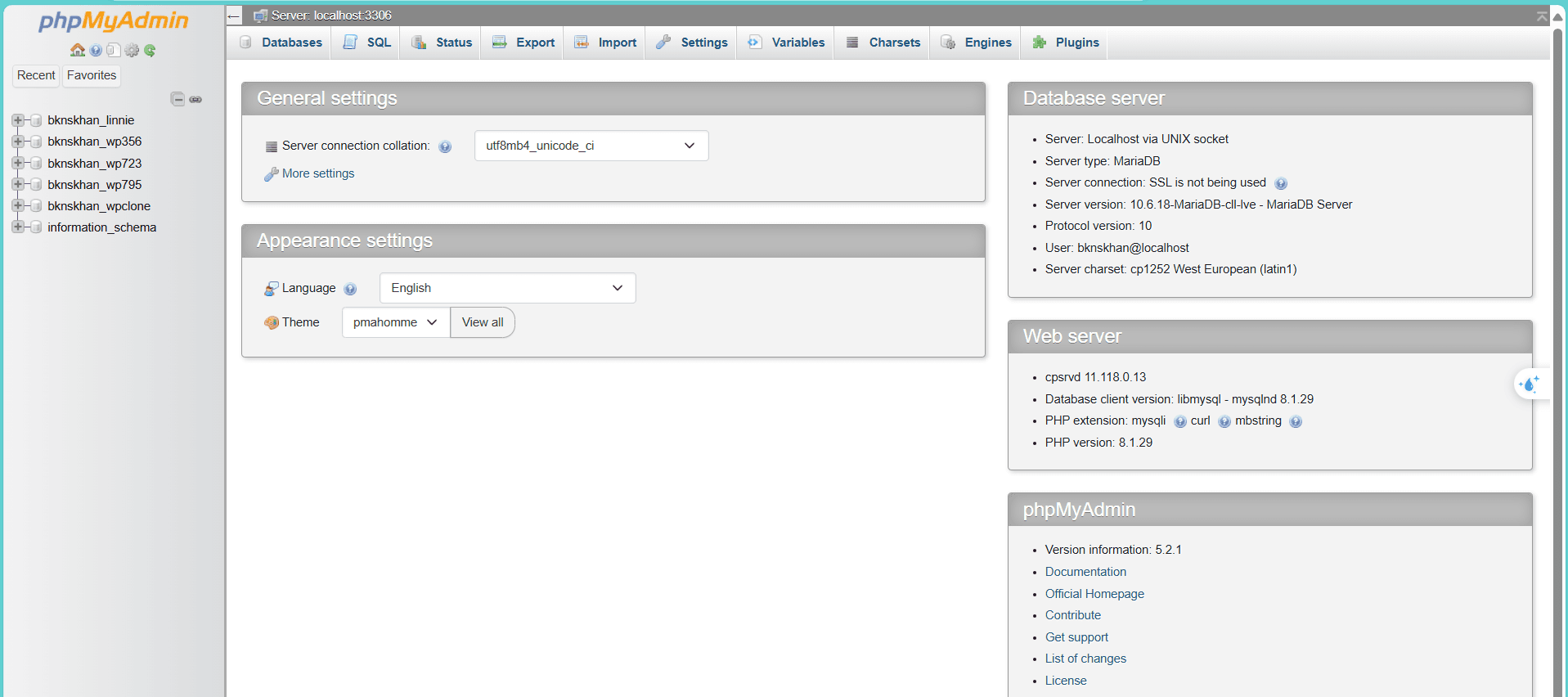Open the Variables tab
1568x697 pixels.
coord(786,43)
